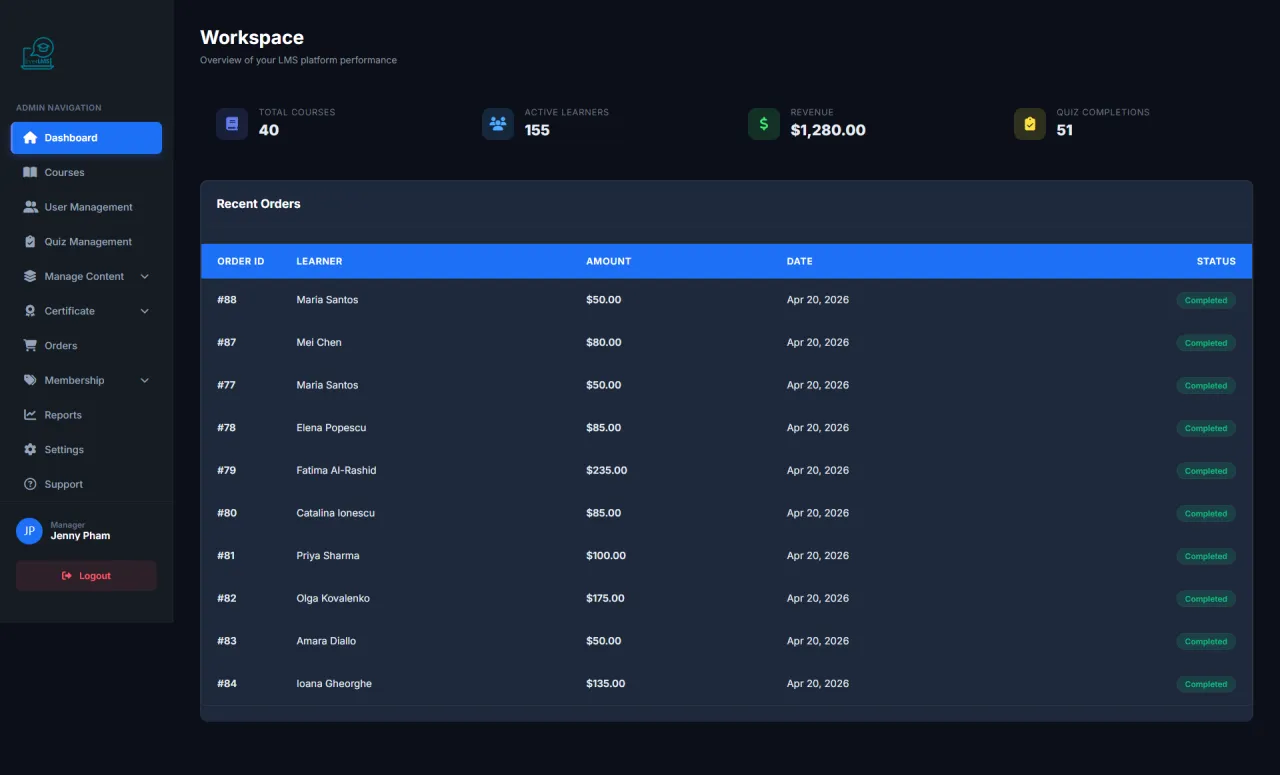1280x775 pixels.
Task: Click Completed badge for order #79
Action: point(1206,471)
